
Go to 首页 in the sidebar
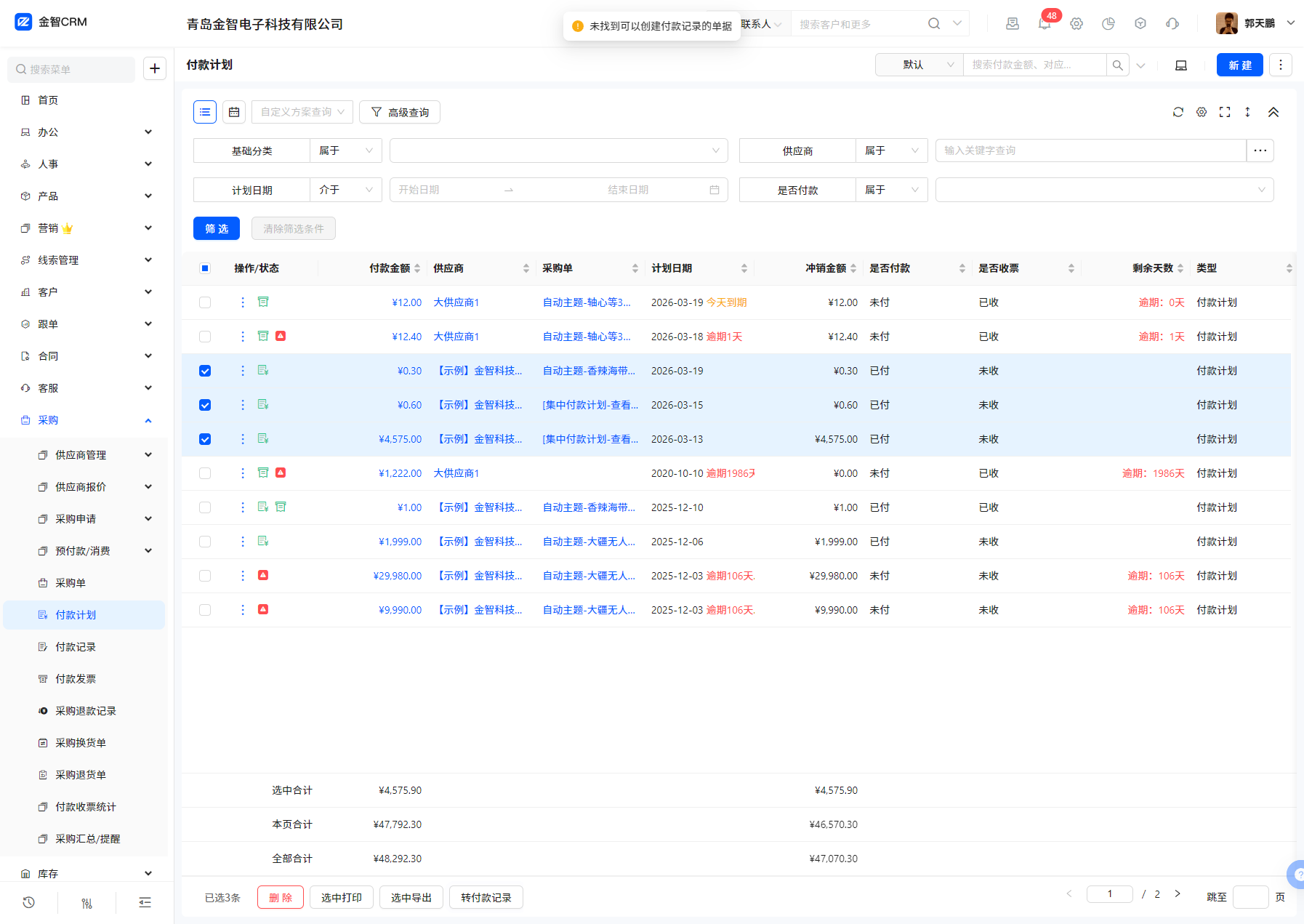pos(48,100)
